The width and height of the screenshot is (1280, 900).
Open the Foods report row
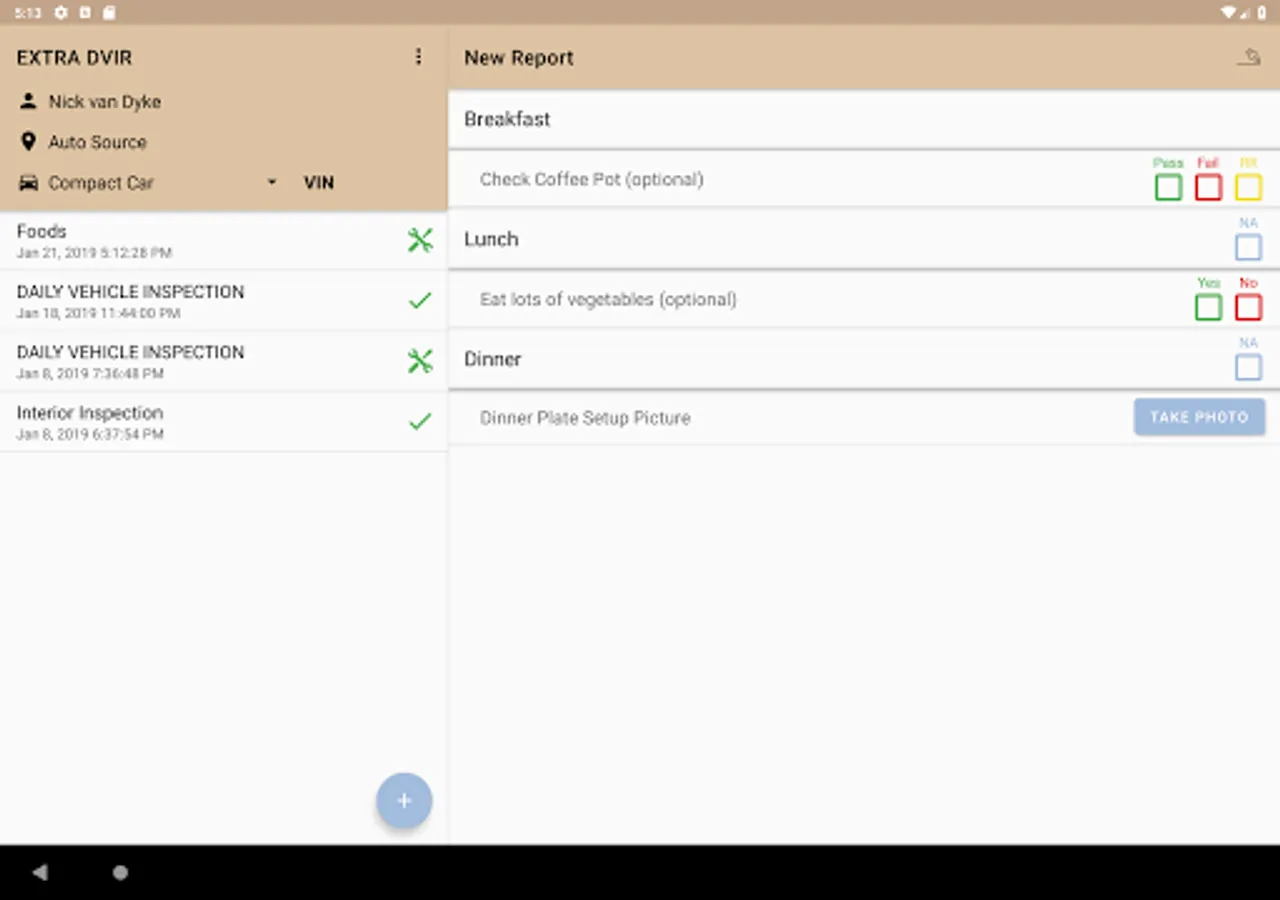[224, 240]
